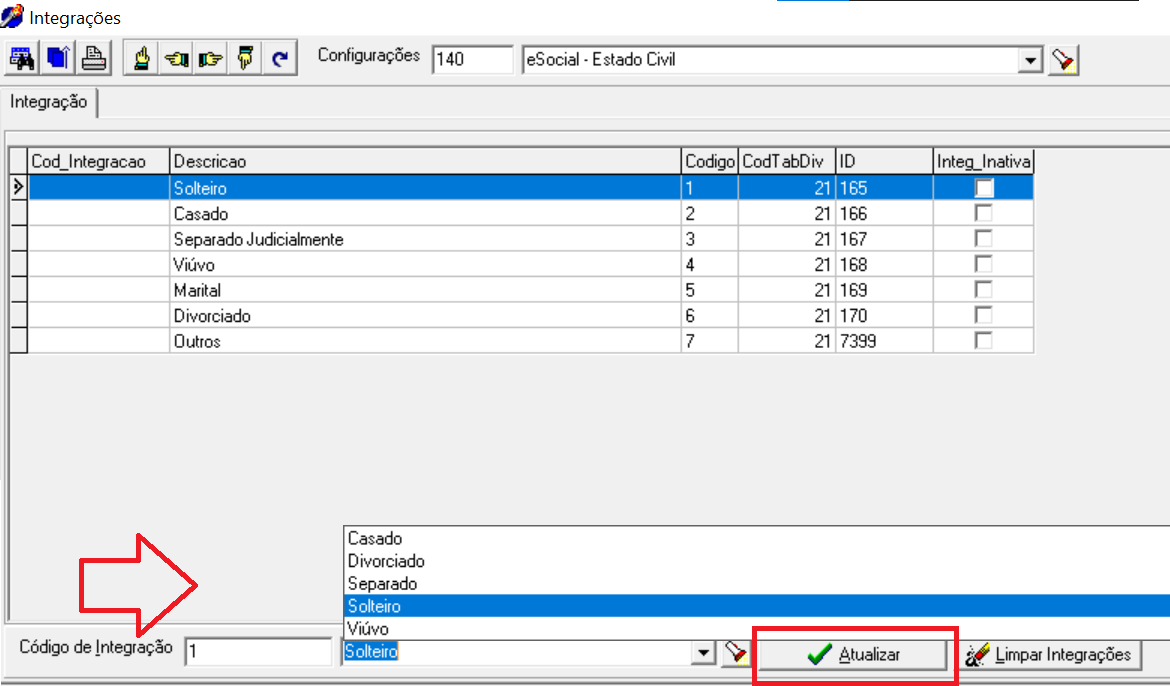Enable Integ_Inativa for Divorciado row
Image resolution: width=1170 pixels, height=686 pixels.
tap(985, 316)
